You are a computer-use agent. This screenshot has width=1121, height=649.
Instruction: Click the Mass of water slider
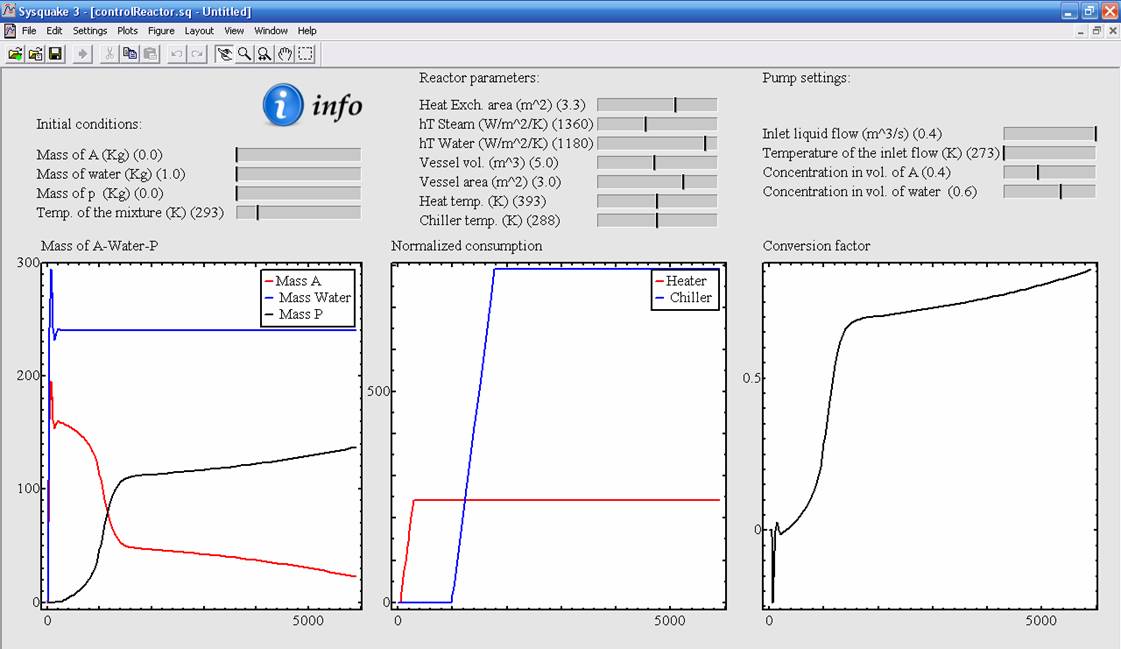click(x=298, y=174)
